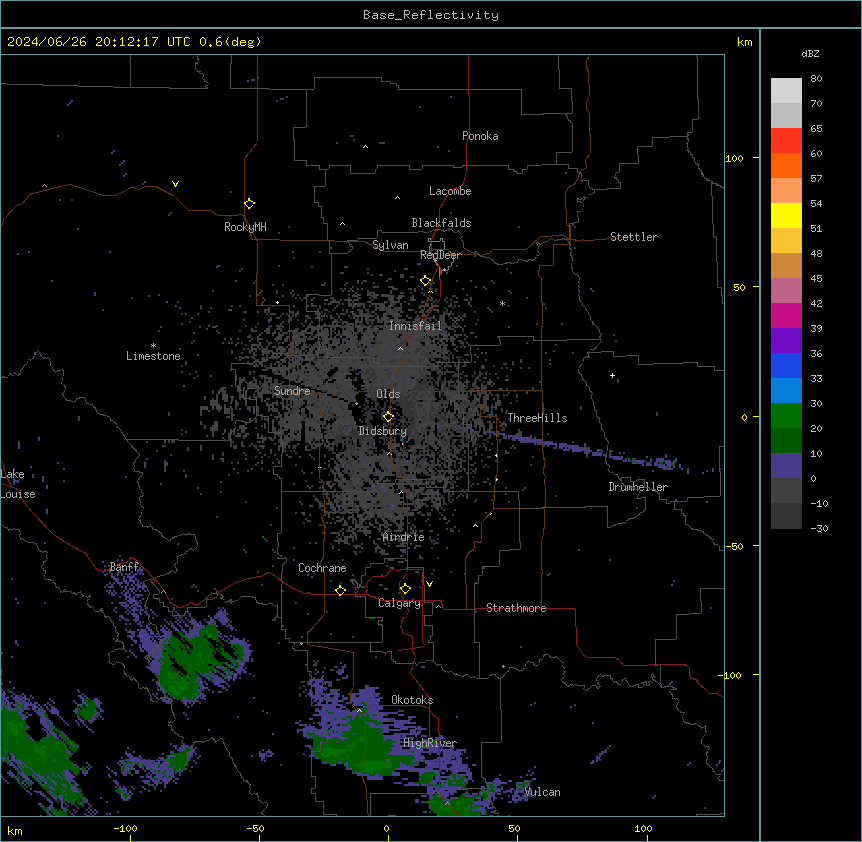Click the -30 value in the dBZ legend

click(819, 528)
